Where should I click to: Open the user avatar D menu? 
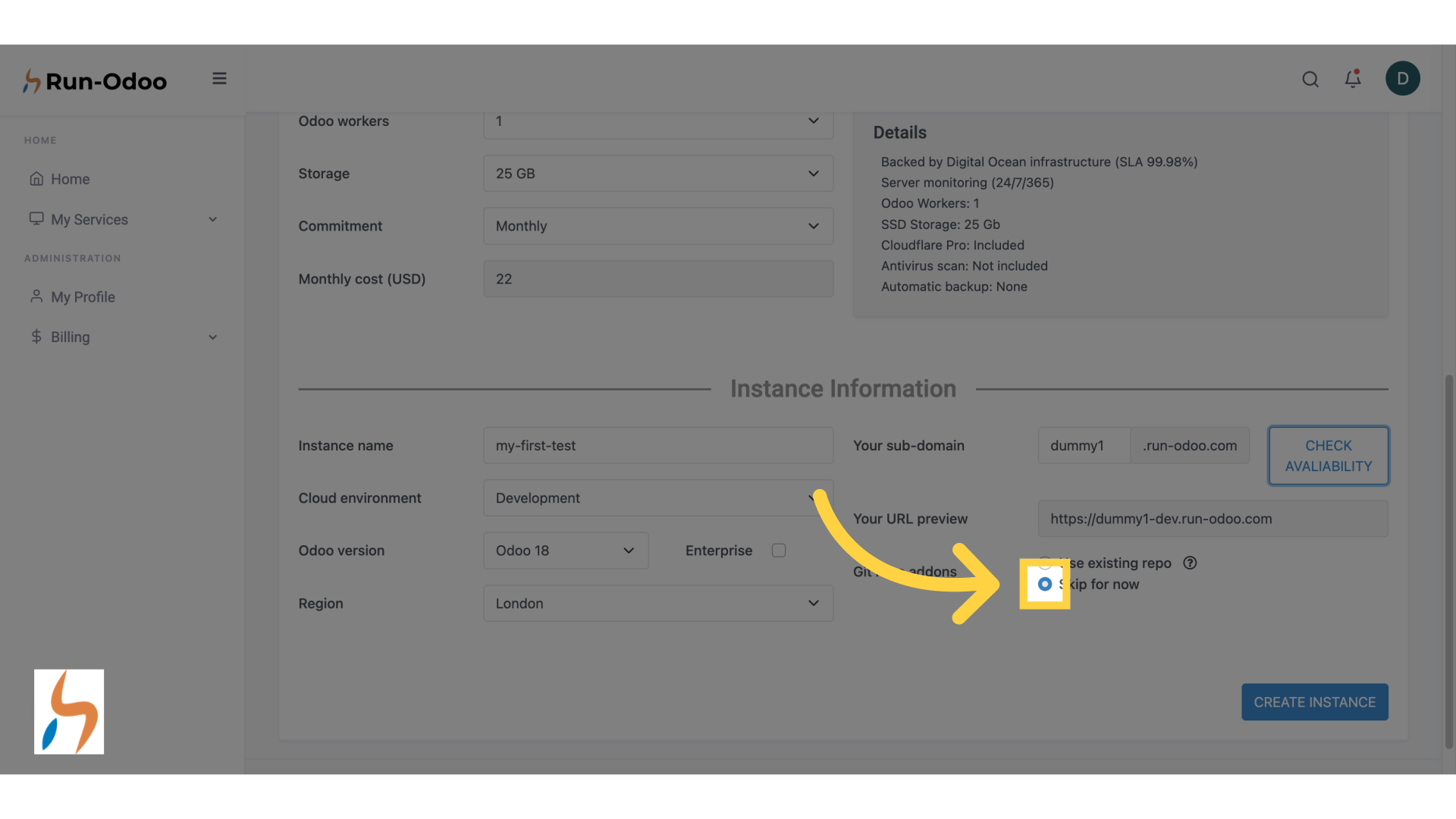pyautogui.click(x=1402, y=78)
